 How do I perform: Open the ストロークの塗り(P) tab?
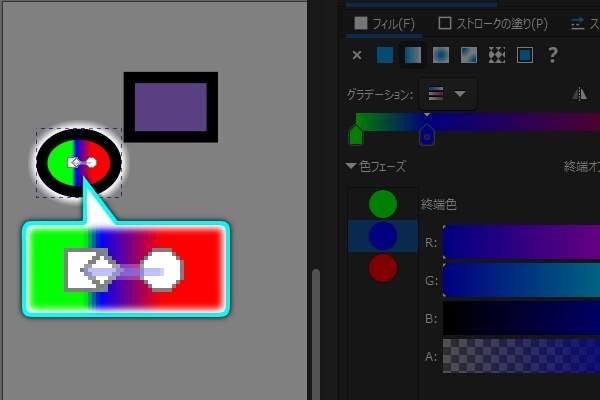[x=493, y=24]
